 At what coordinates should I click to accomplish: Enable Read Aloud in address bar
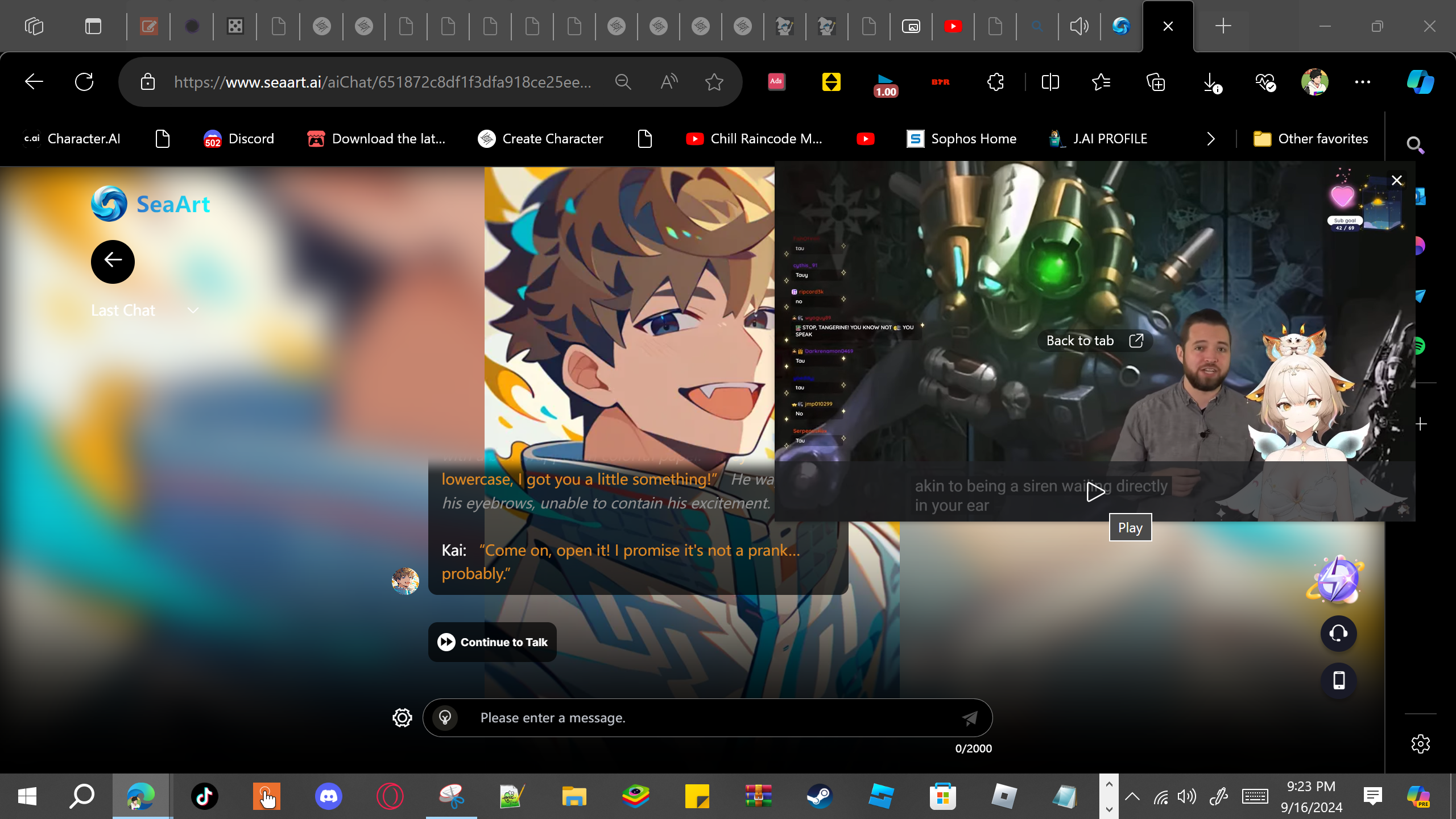pos(669,82)
